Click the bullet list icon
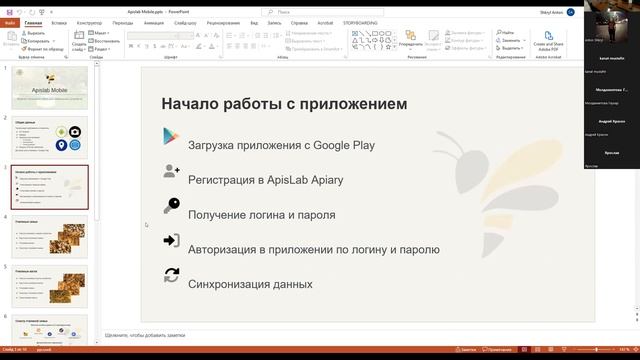Screen dimensions: 640x360 [x=229, y=36]
